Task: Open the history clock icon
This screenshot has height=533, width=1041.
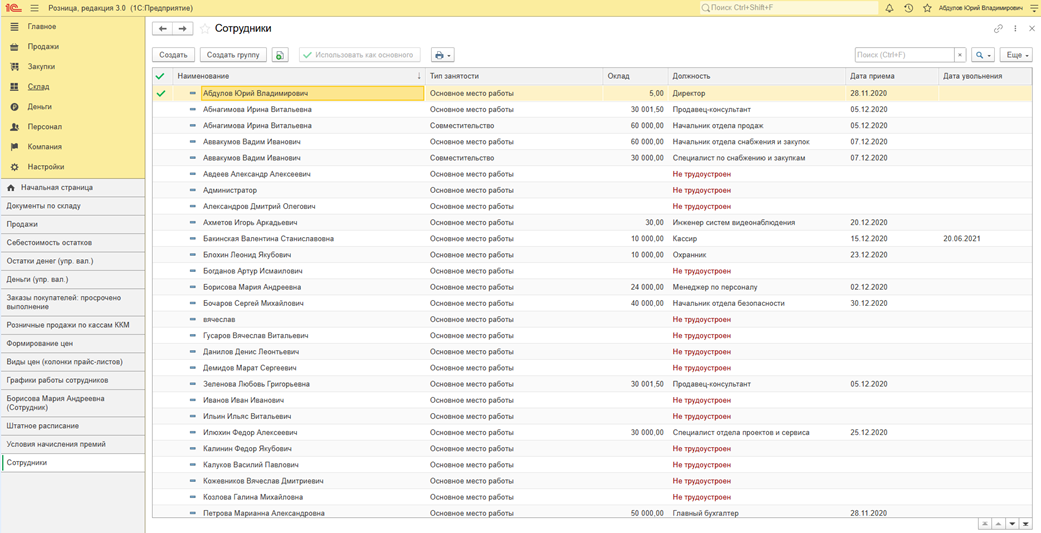Action: point(908,8)
